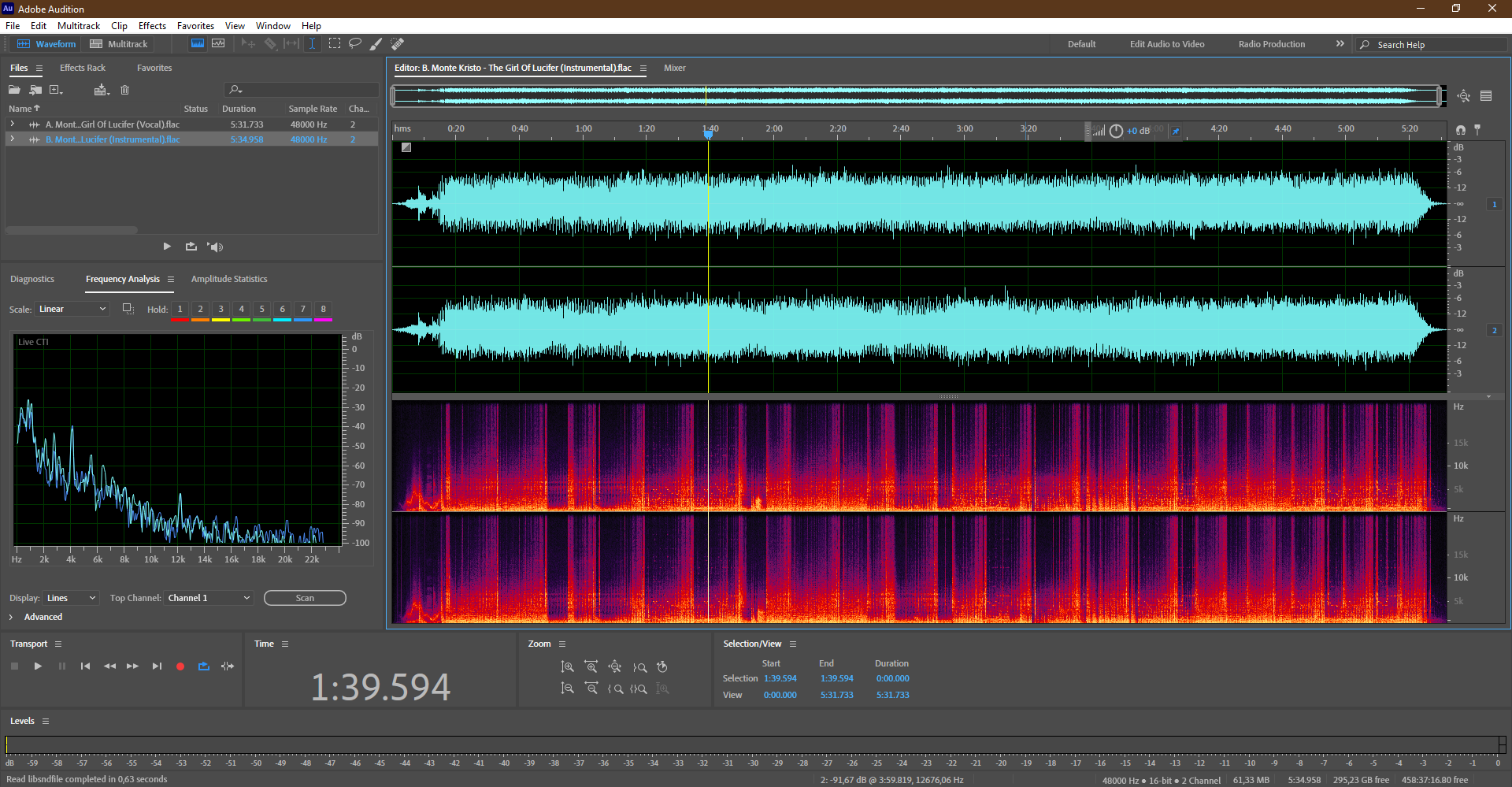The image size is (1512, 787).
Task: Click the Rewind button in Transport
Action: 109,666
